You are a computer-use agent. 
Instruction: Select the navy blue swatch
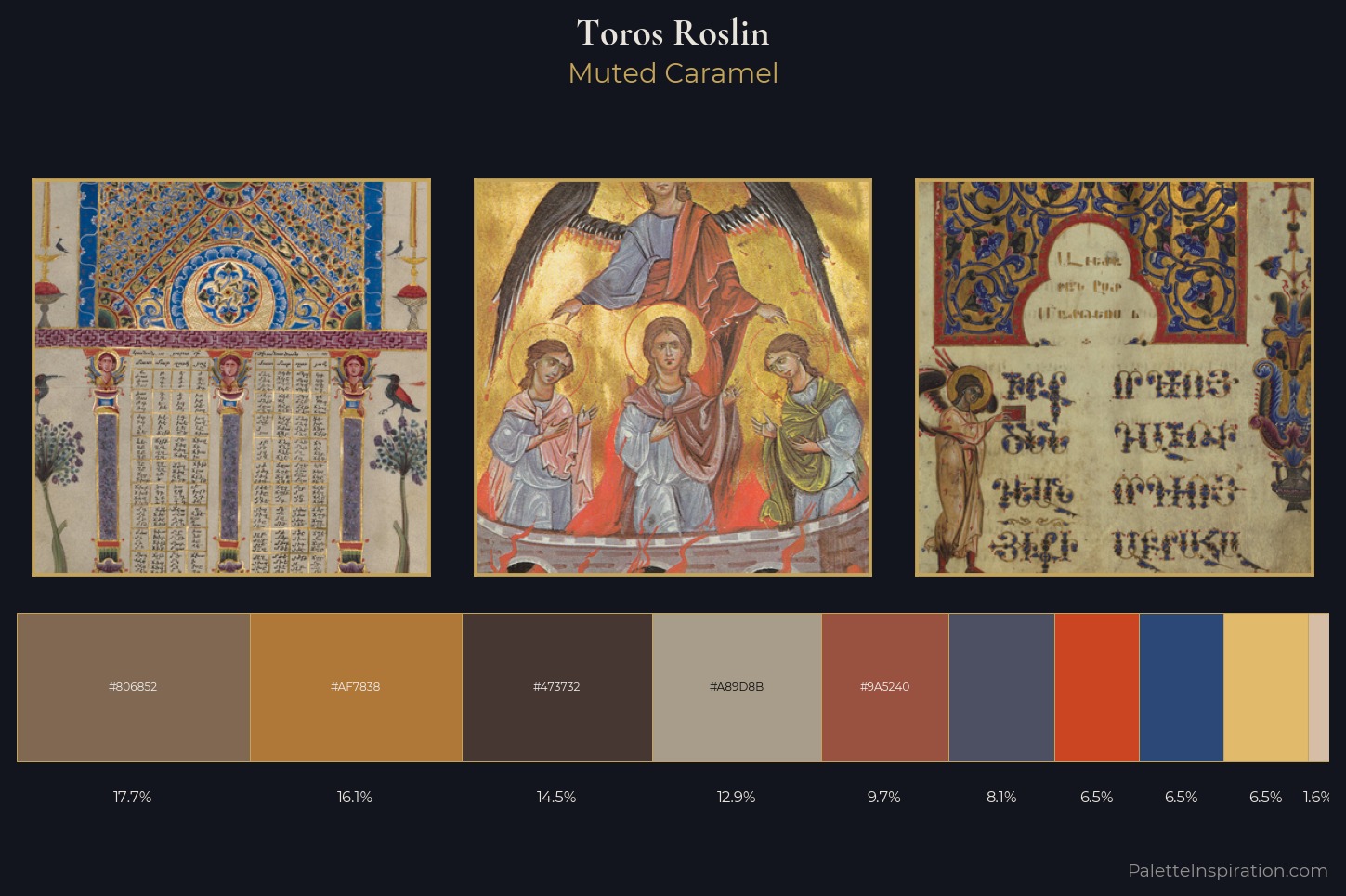pos(1182,687)
